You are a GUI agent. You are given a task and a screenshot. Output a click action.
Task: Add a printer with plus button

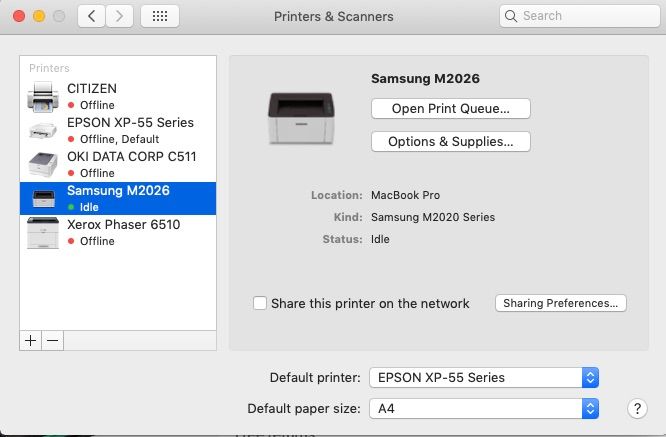(31, 341)
